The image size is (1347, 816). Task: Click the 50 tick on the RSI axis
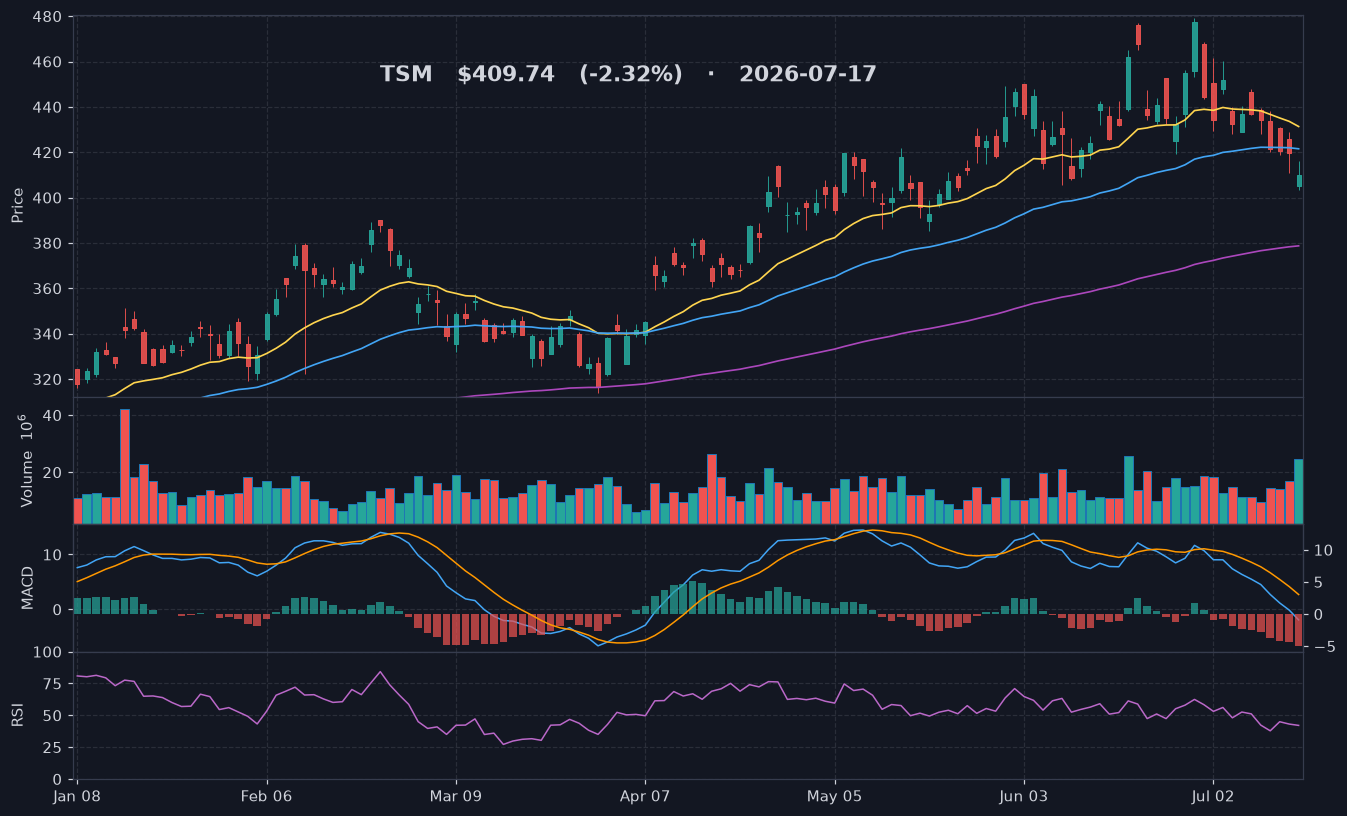click(x=53, y=716)
